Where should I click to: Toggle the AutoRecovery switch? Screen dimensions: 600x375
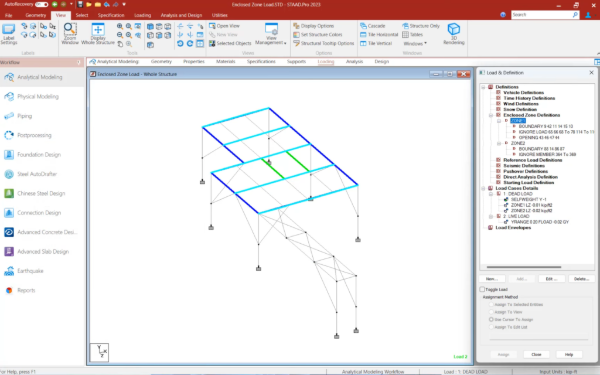pyautogui.click(x=41, y=5)
